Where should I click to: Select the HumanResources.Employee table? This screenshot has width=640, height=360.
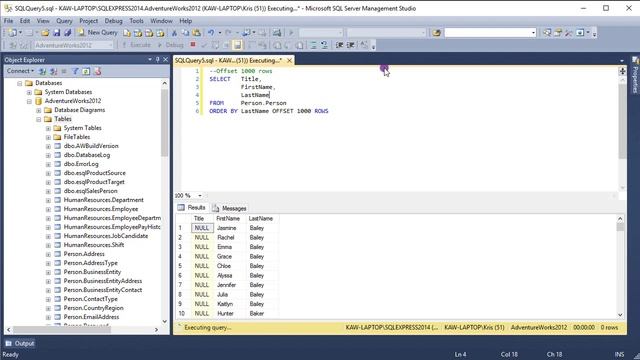click(101, 209)
